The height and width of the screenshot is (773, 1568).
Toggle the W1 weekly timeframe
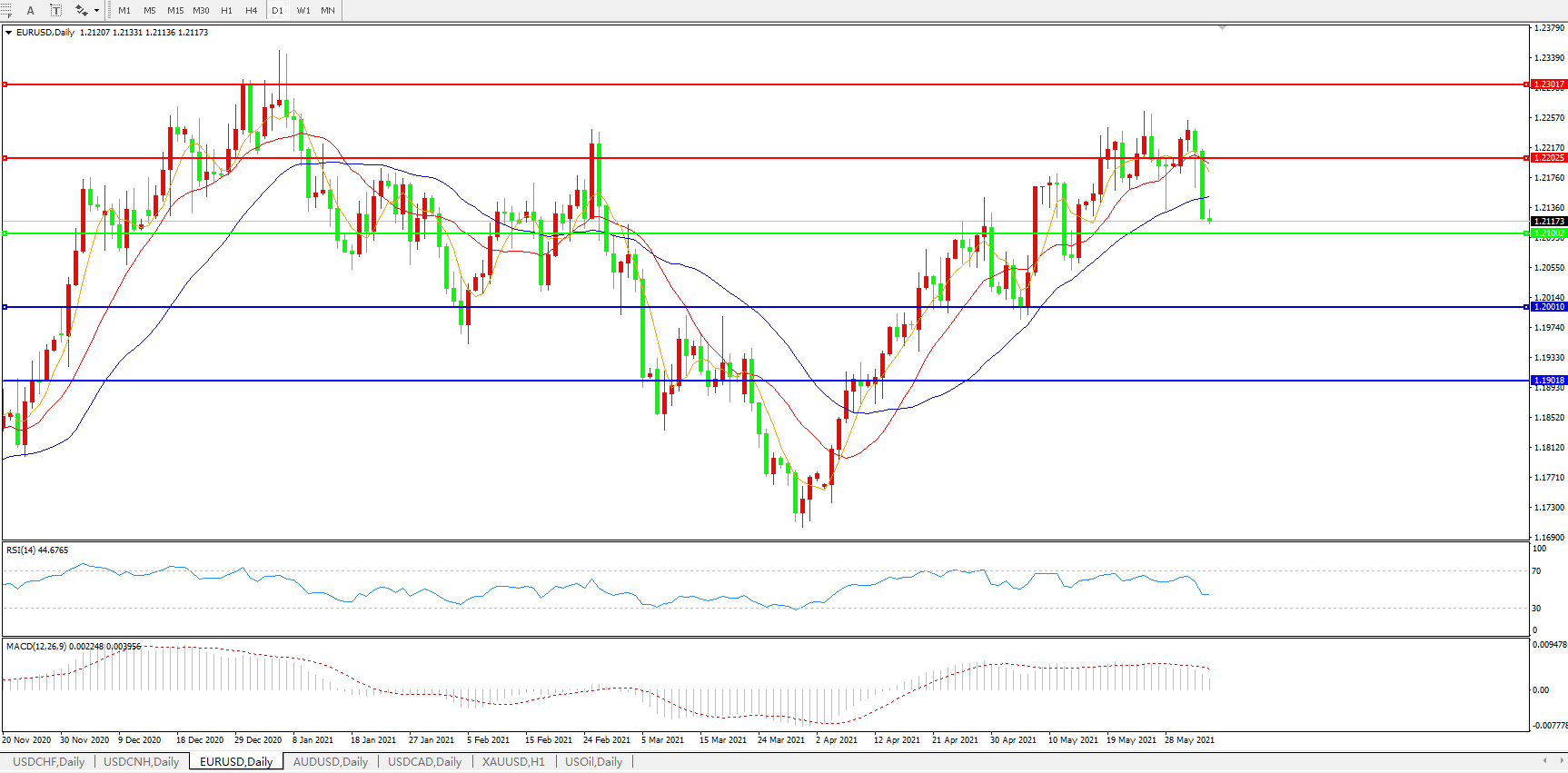coord(303,11)
